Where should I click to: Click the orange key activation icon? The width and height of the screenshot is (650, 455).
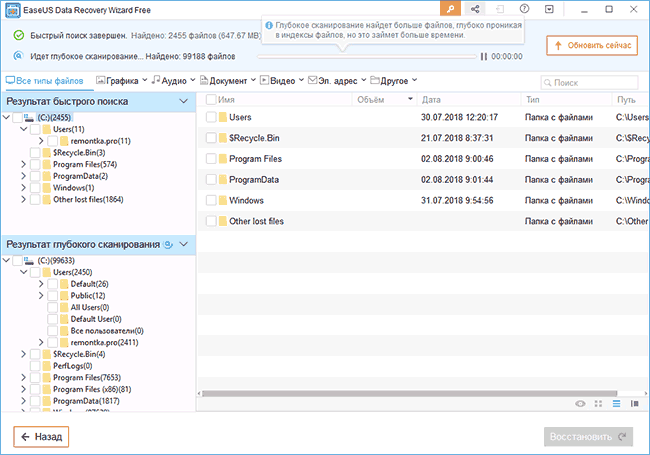(450, 9)
